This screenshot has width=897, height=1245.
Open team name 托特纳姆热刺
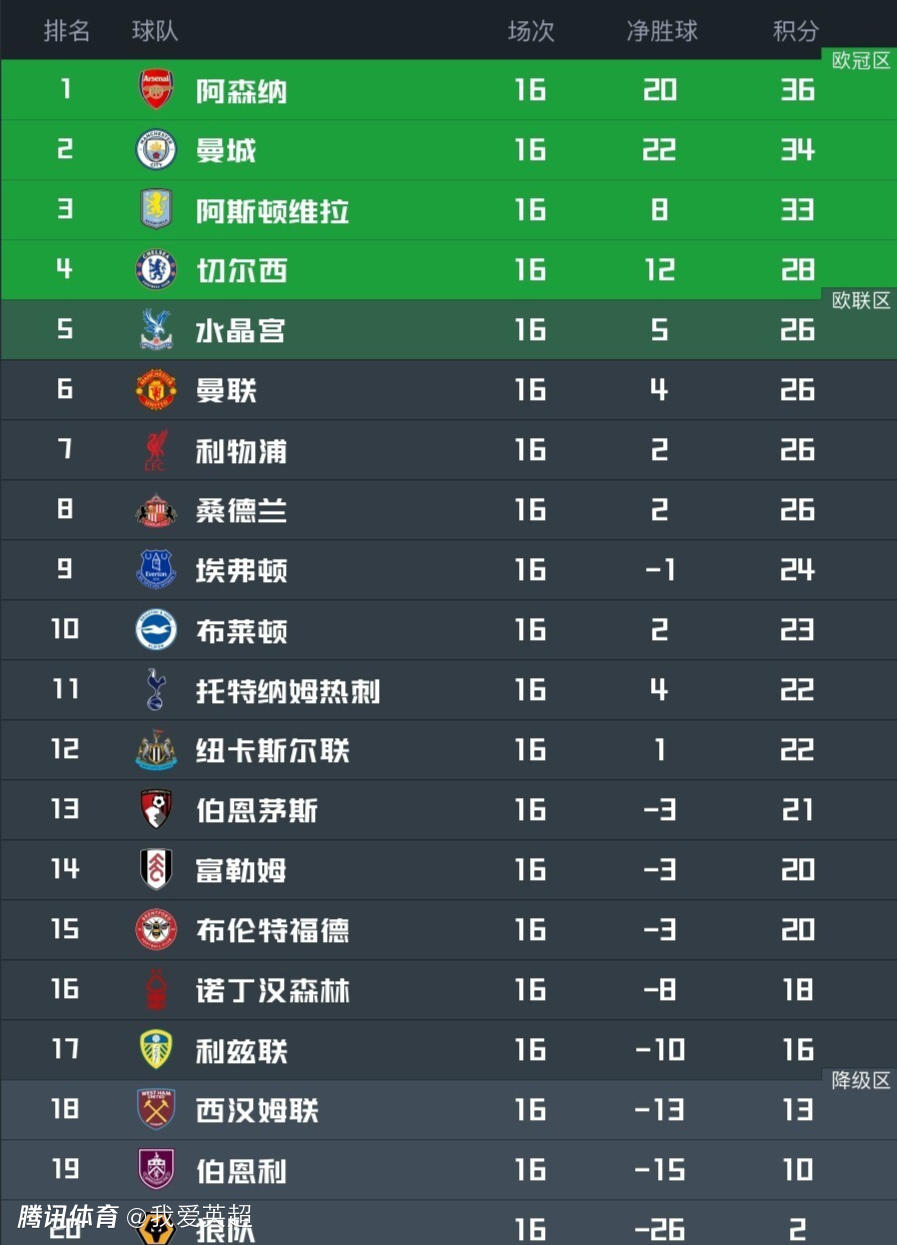[x=288, y=691]
